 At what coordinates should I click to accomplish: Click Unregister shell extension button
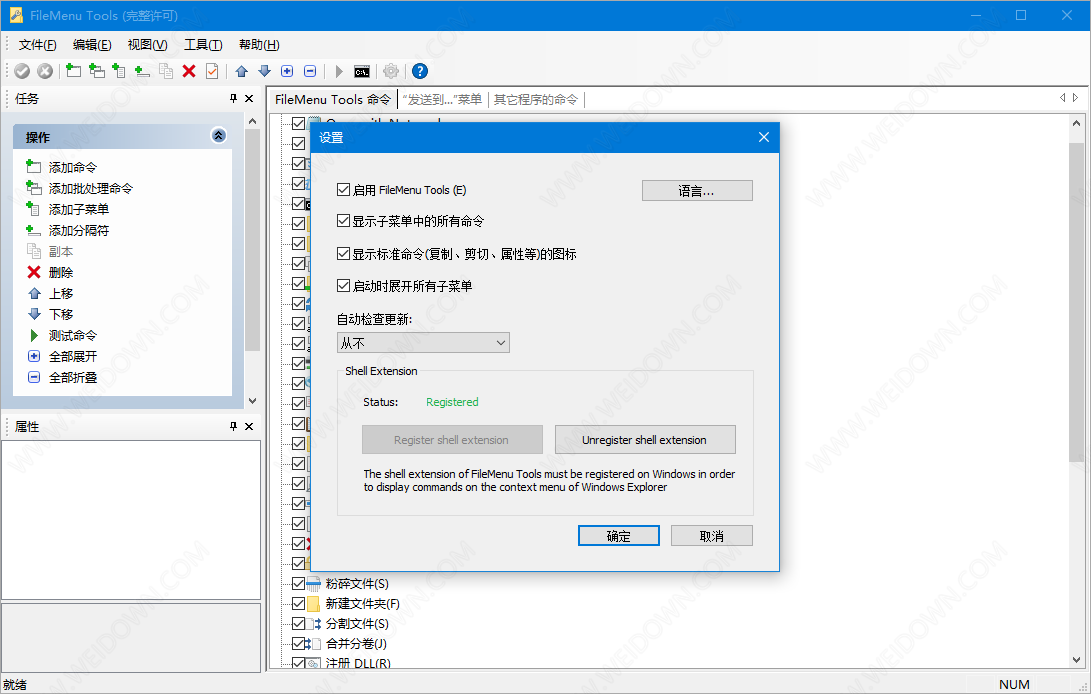click(645, 440)
